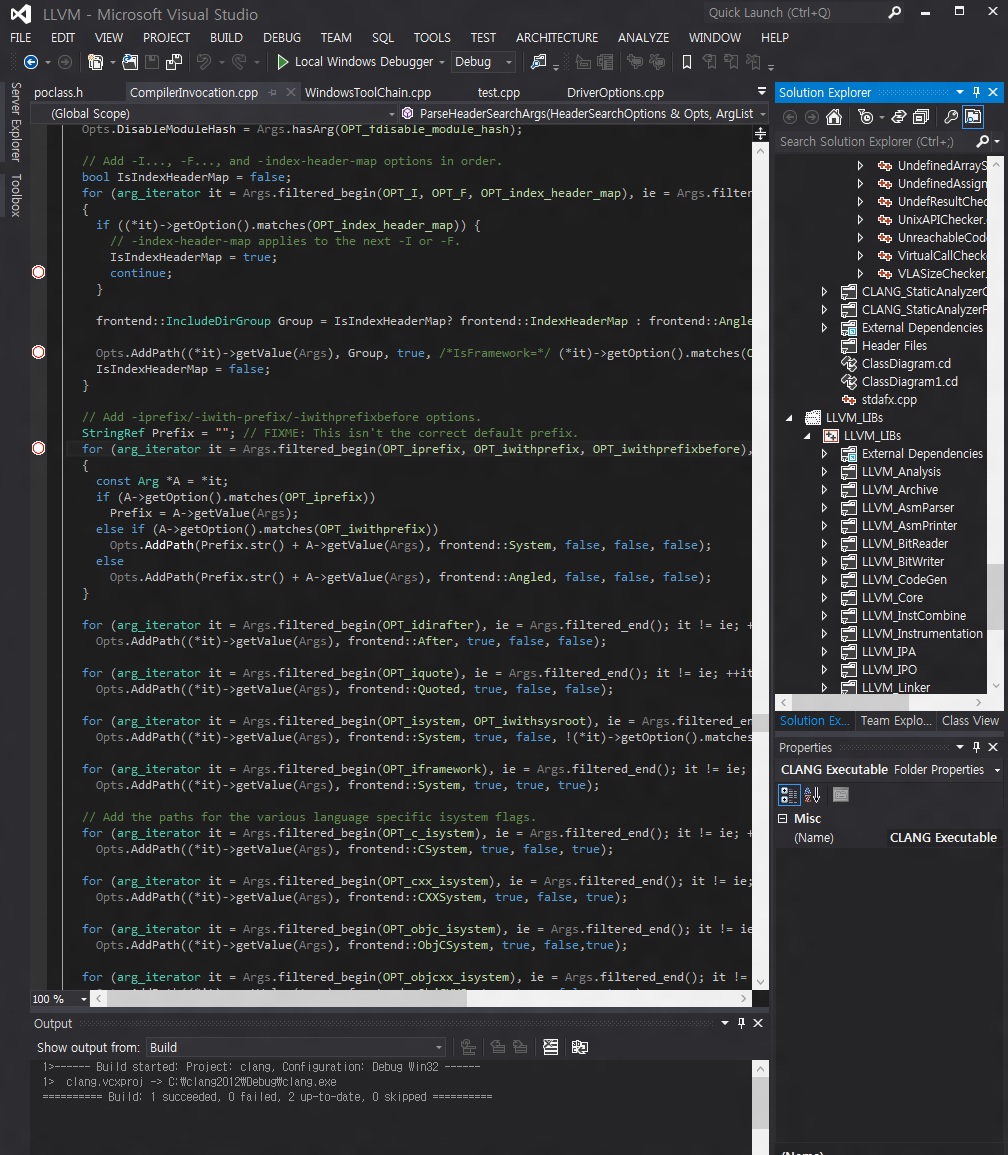Switch to Class View panel tab
The image size is (1008, 1155).
coord(969,720)
